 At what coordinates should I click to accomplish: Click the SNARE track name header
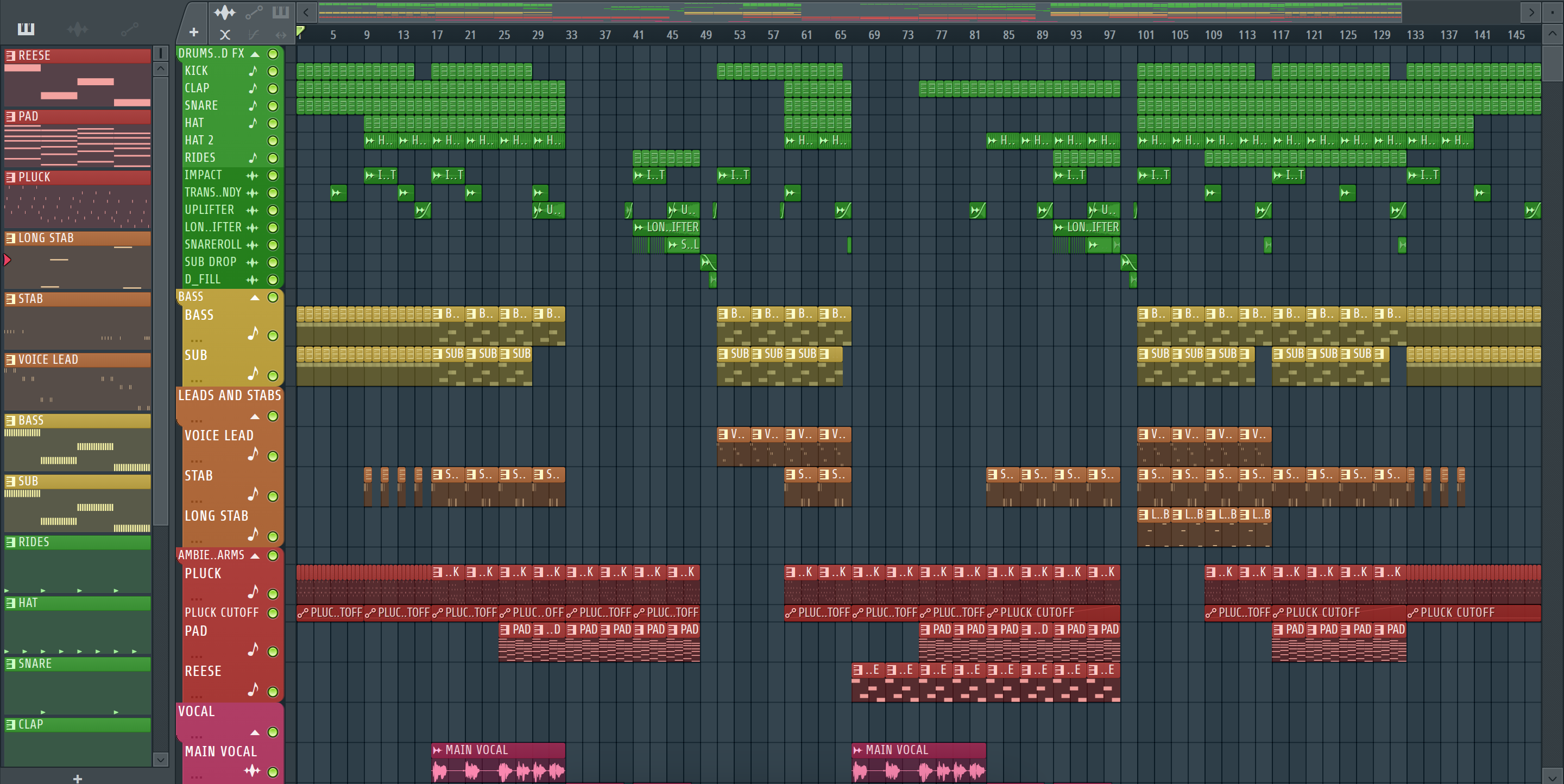(x=201, y=105)
